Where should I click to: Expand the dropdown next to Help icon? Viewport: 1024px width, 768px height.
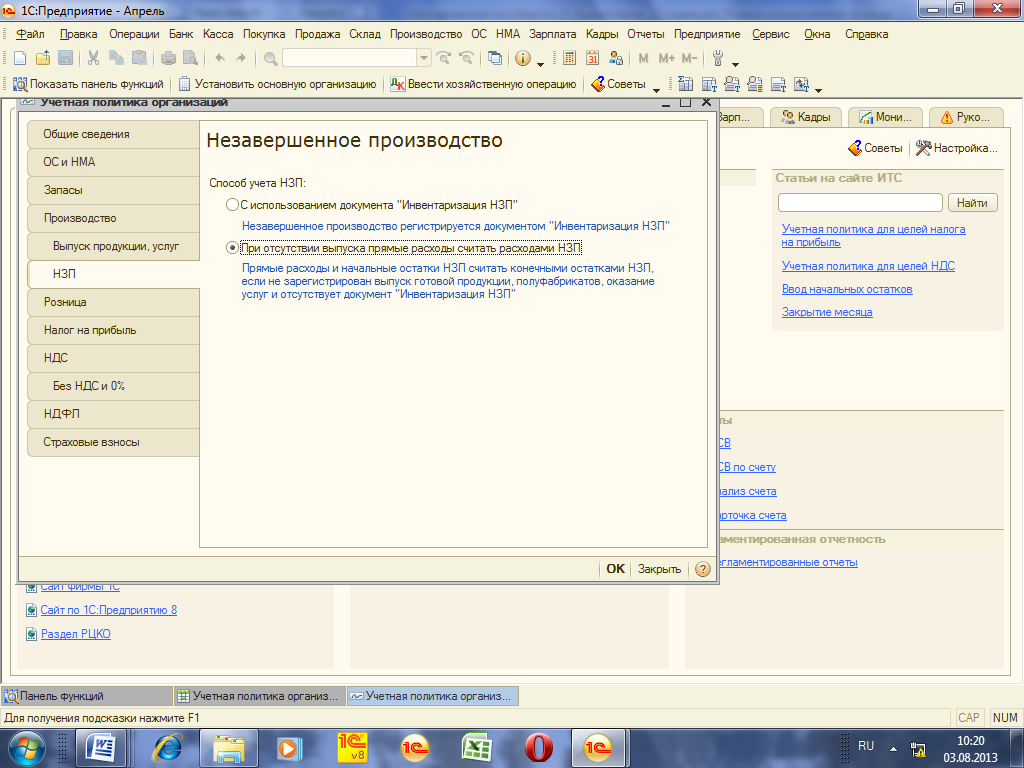tap(540, 63)
